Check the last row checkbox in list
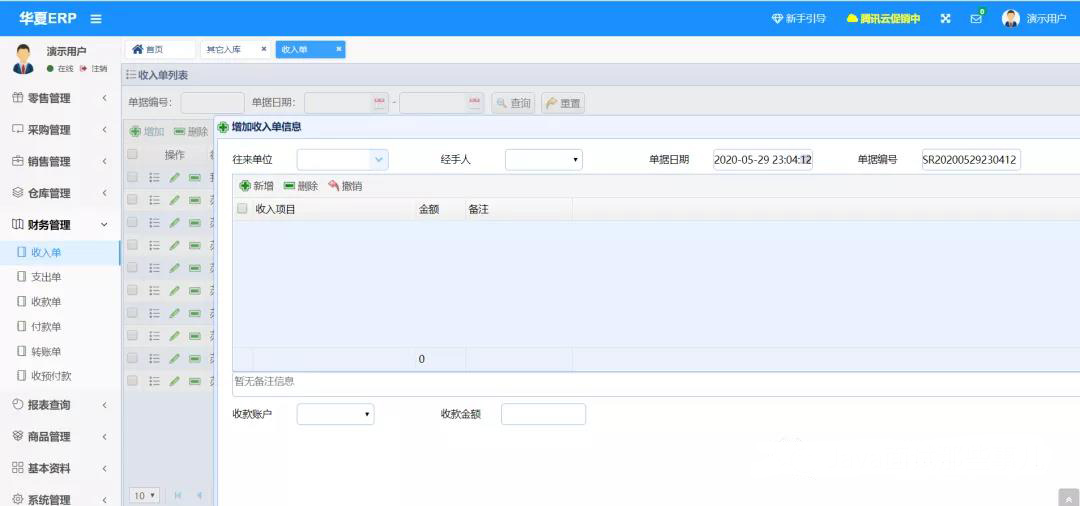 tap(132, 380)
